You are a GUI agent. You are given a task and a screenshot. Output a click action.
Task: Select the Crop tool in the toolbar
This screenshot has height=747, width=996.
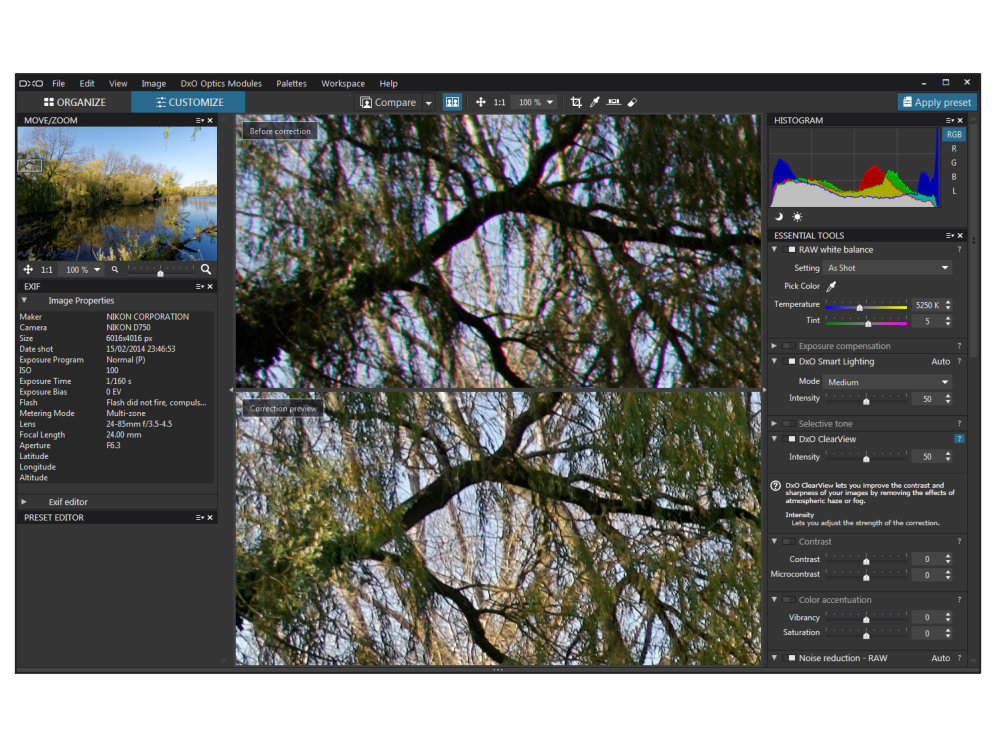[x=575, y=102]
